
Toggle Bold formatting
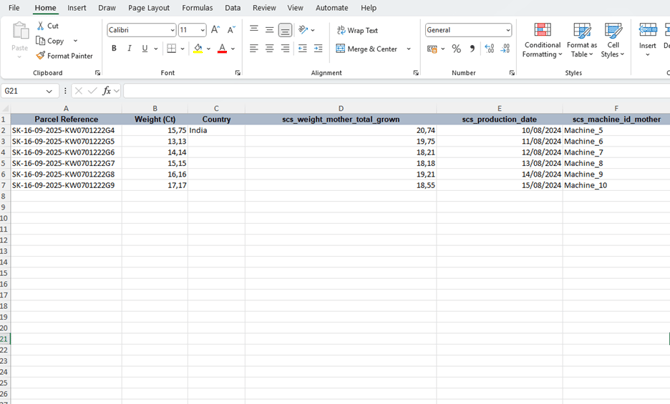coord(114,49)
